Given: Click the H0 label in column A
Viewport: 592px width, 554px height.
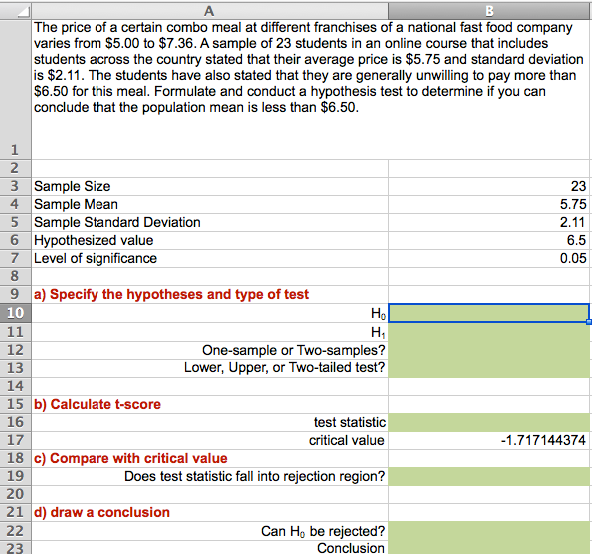Looking at the screenshot, I should point(378,313).
